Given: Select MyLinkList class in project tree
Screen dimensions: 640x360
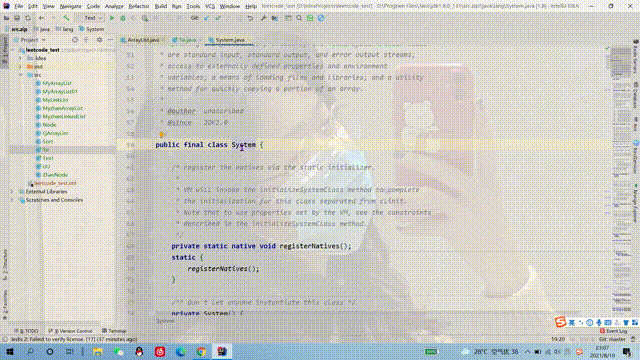Looking at the screenshot, I should [55, 100].
